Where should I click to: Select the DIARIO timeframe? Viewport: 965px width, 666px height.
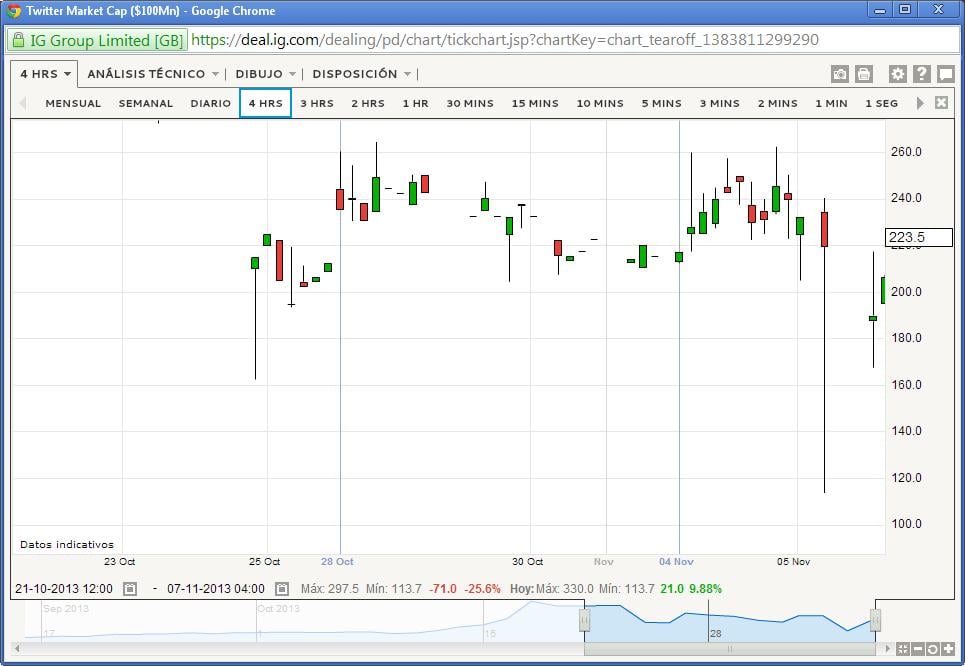click(210, 103)
